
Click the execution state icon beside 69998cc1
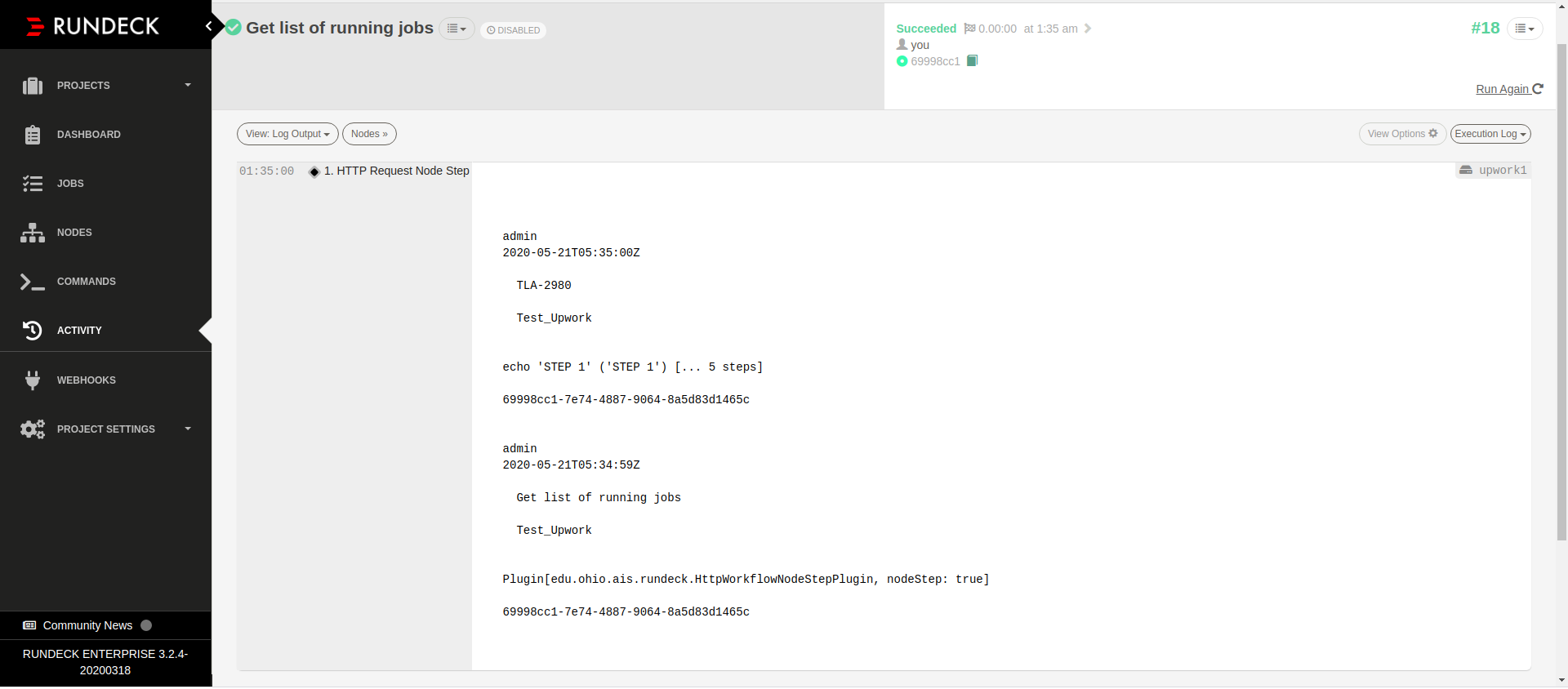click(902, 61)
